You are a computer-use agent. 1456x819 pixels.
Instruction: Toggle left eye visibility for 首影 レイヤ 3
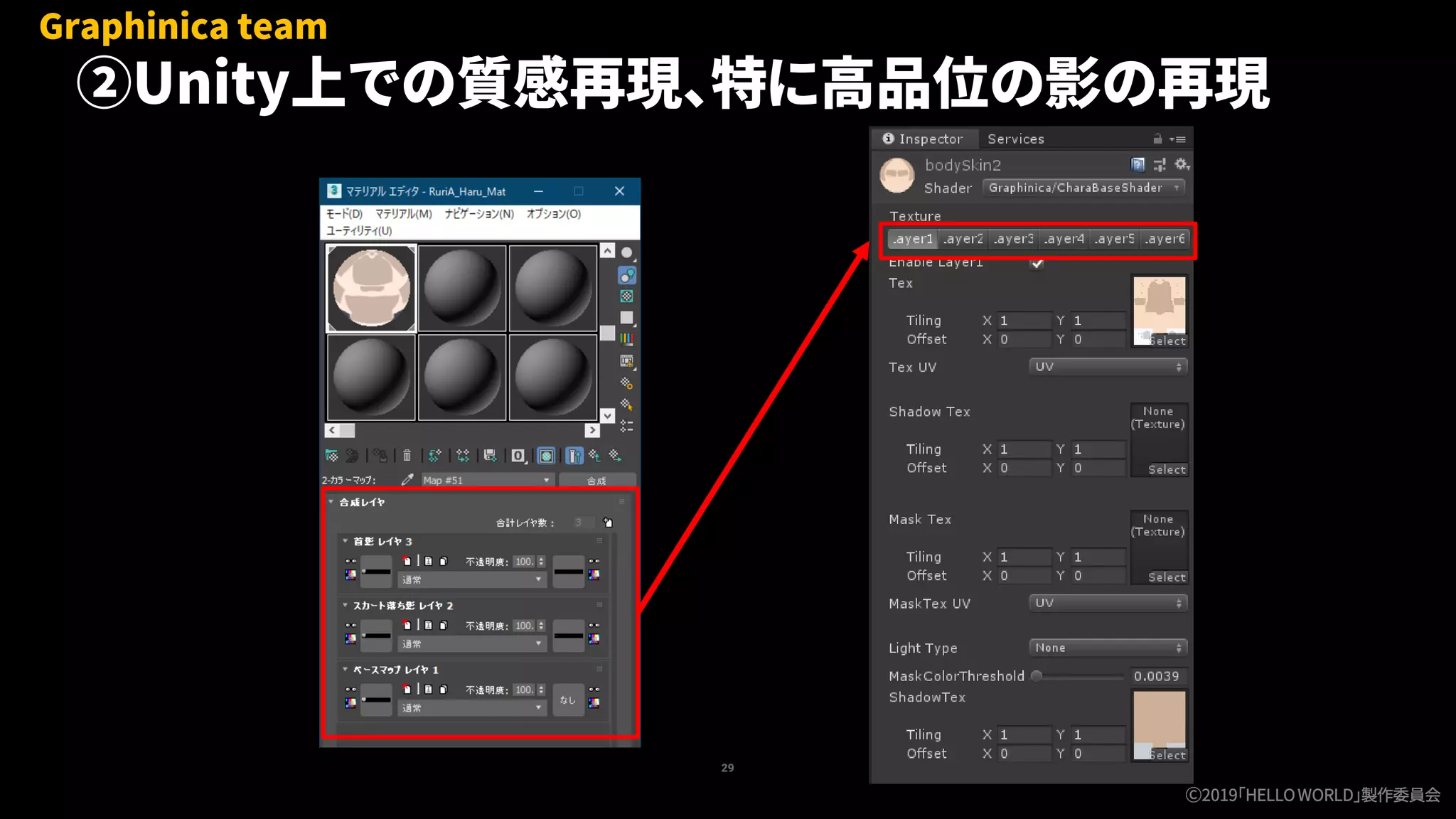tap(350, 561)
